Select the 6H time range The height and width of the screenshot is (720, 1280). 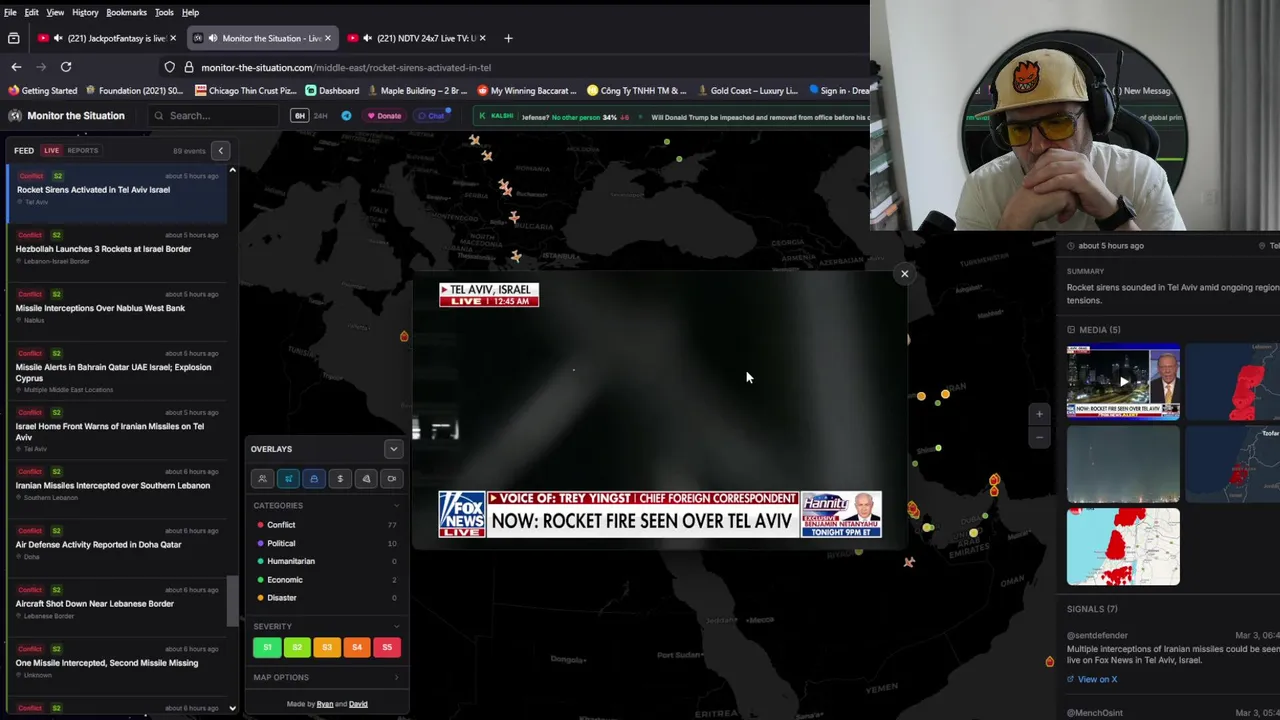299,115
